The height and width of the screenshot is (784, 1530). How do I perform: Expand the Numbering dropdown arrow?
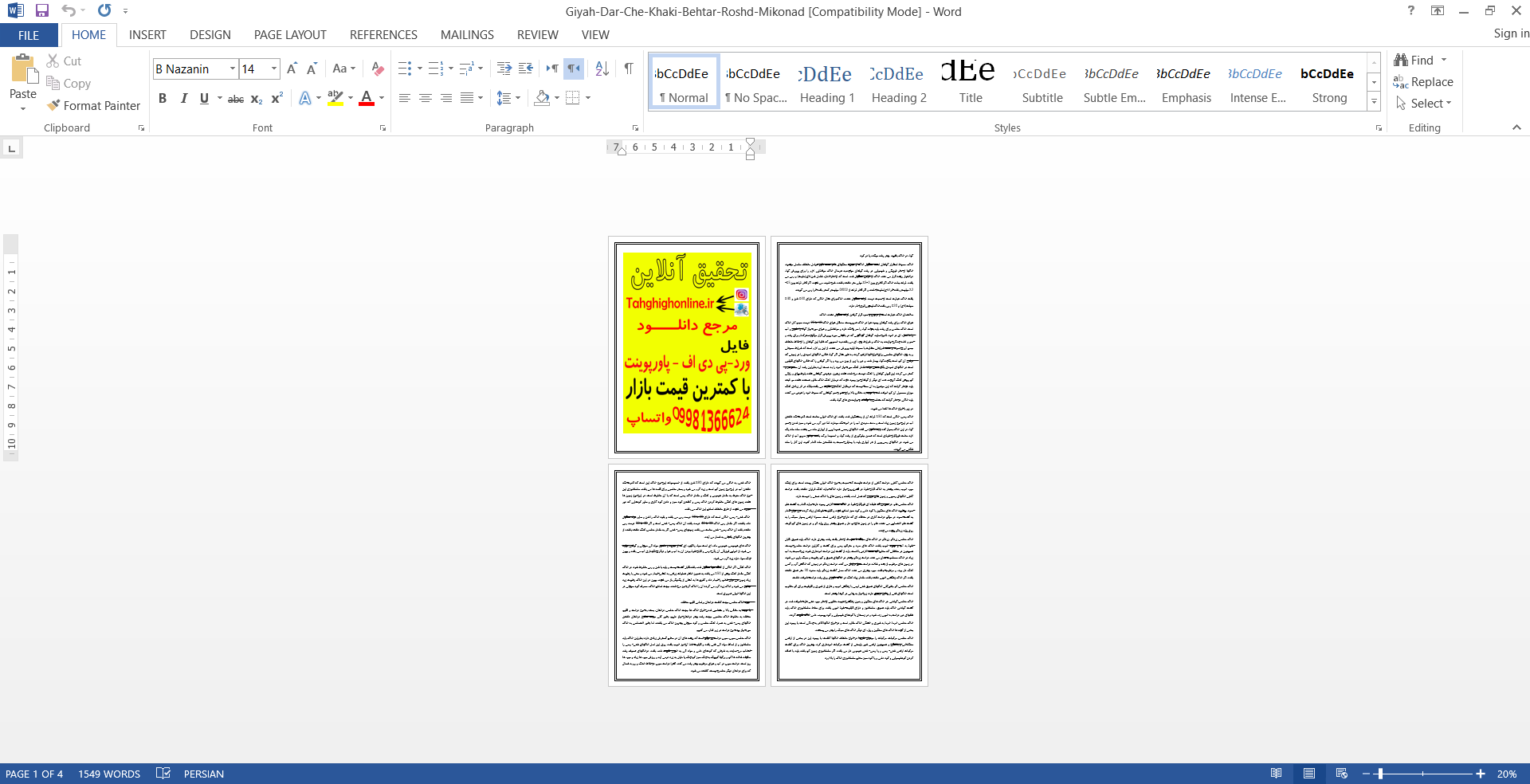pyautogui.click(x=451, y=69)
